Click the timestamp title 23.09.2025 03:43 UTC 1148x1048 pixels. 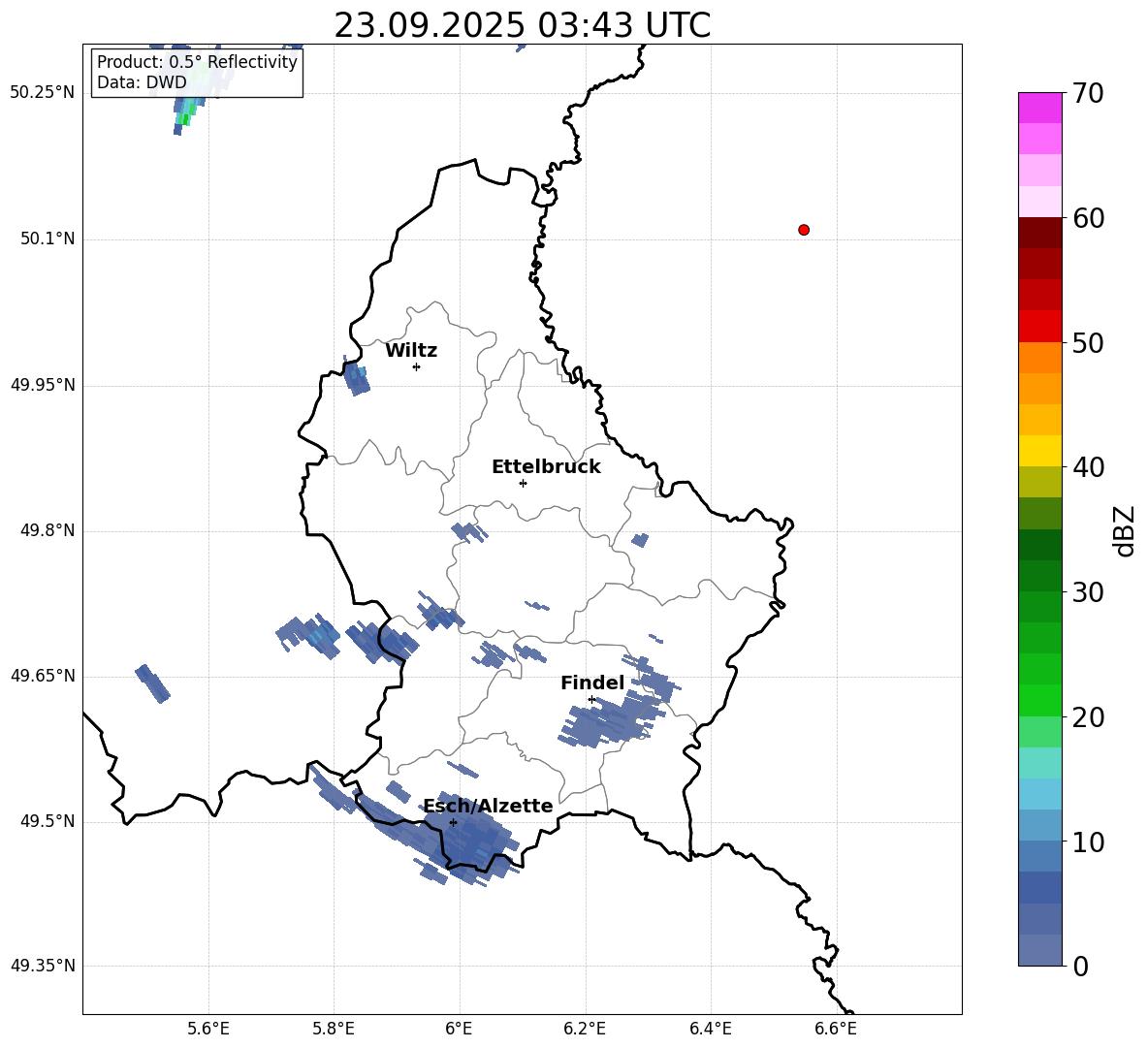point(522,25)
